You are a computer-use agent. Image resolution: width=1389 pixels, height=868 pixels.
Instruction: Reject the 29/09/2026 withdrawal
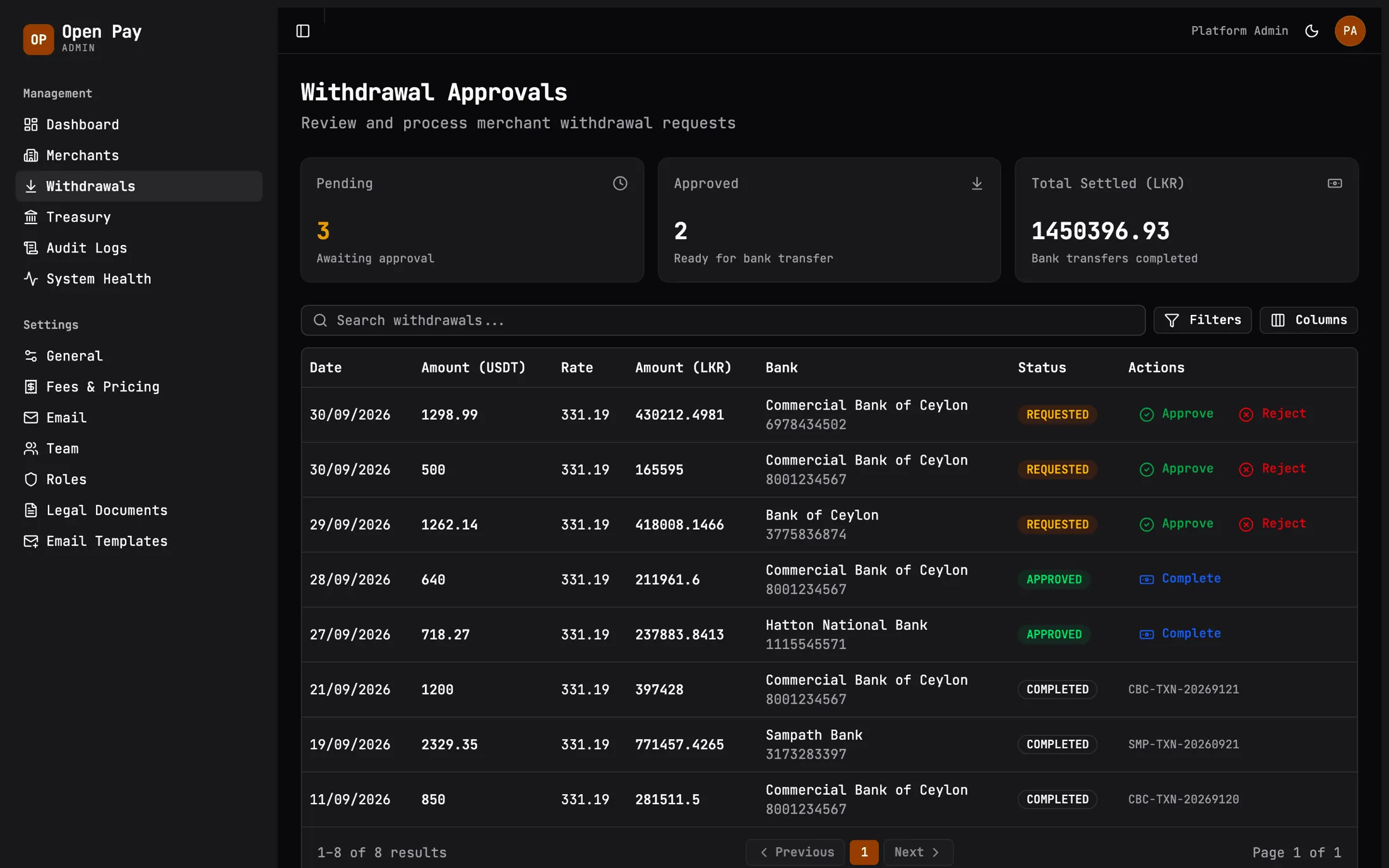[x=1272, y=524]
